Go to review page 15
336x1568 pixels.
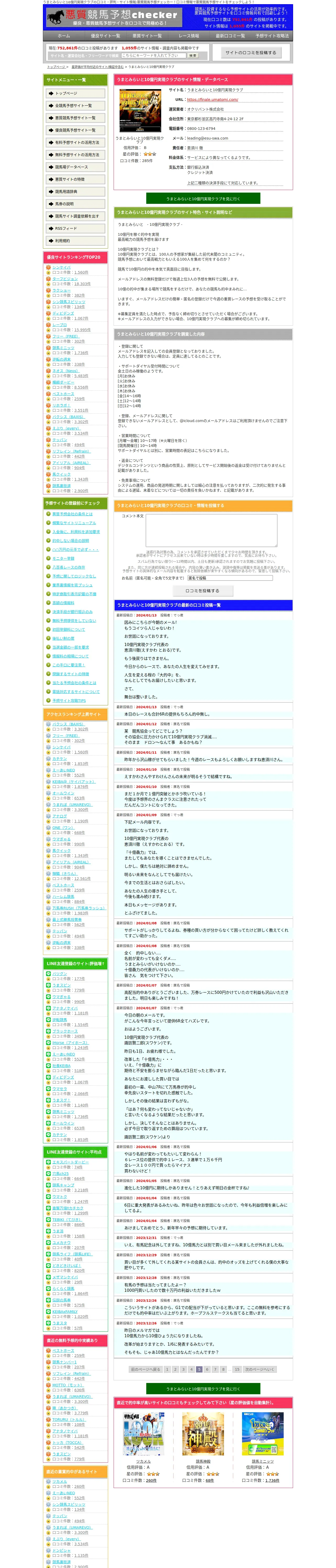pos(237,1370)
